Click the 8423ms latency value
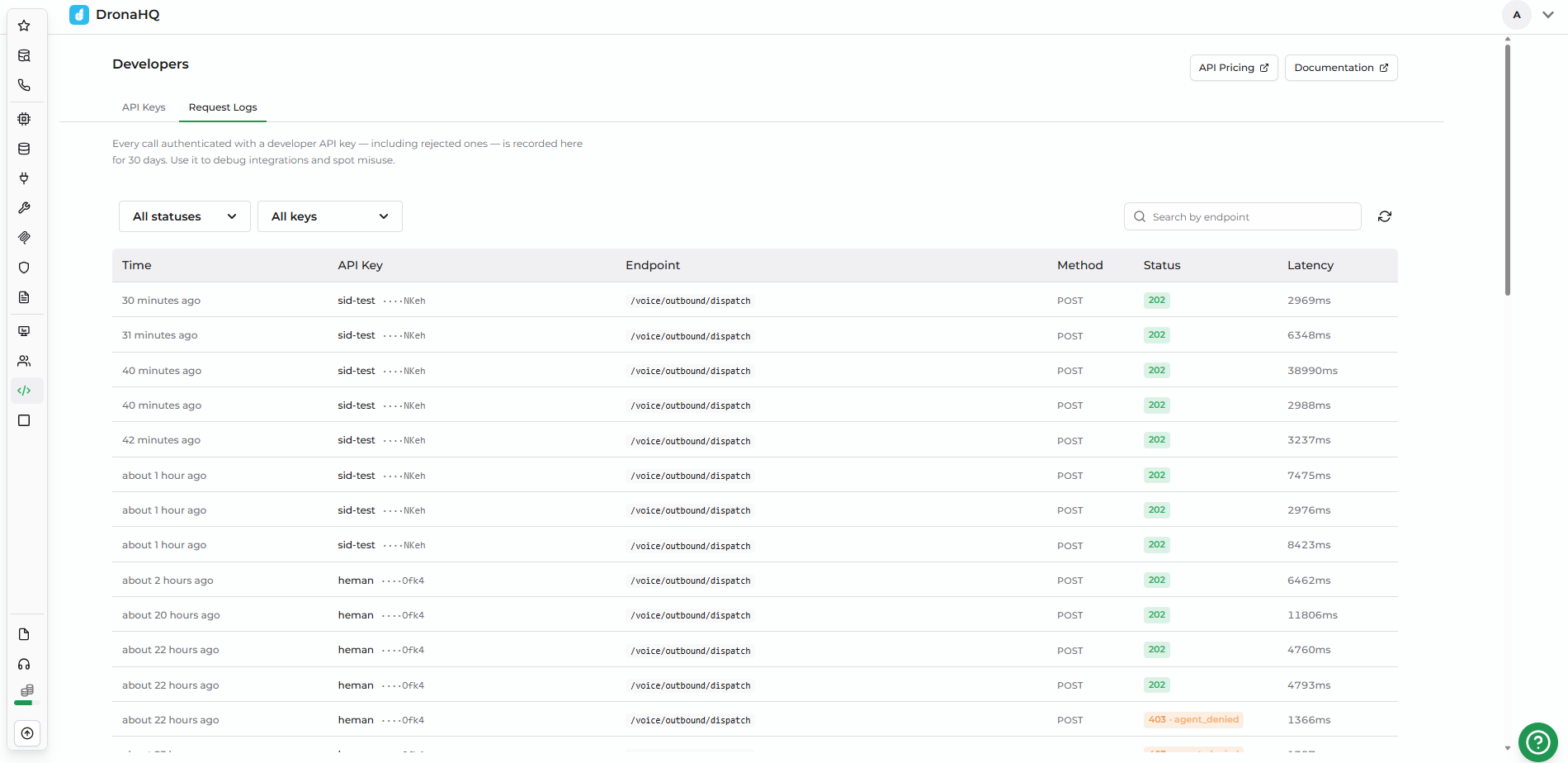Screen dimensions: 1568x763 [1309, 545]
